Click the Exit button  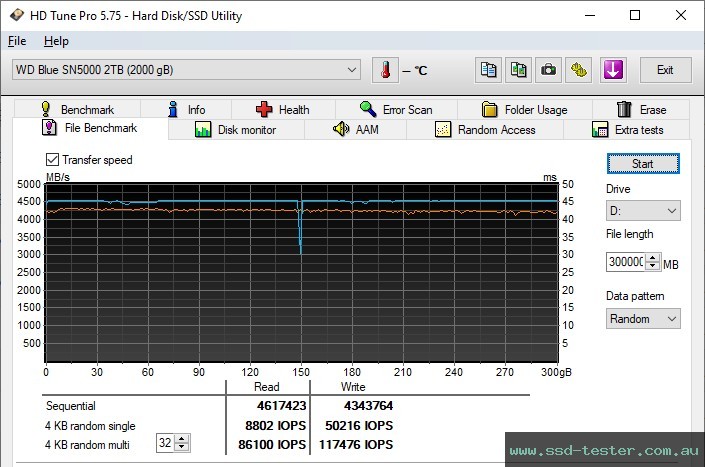pyautogui.click(x=665, y=70)
